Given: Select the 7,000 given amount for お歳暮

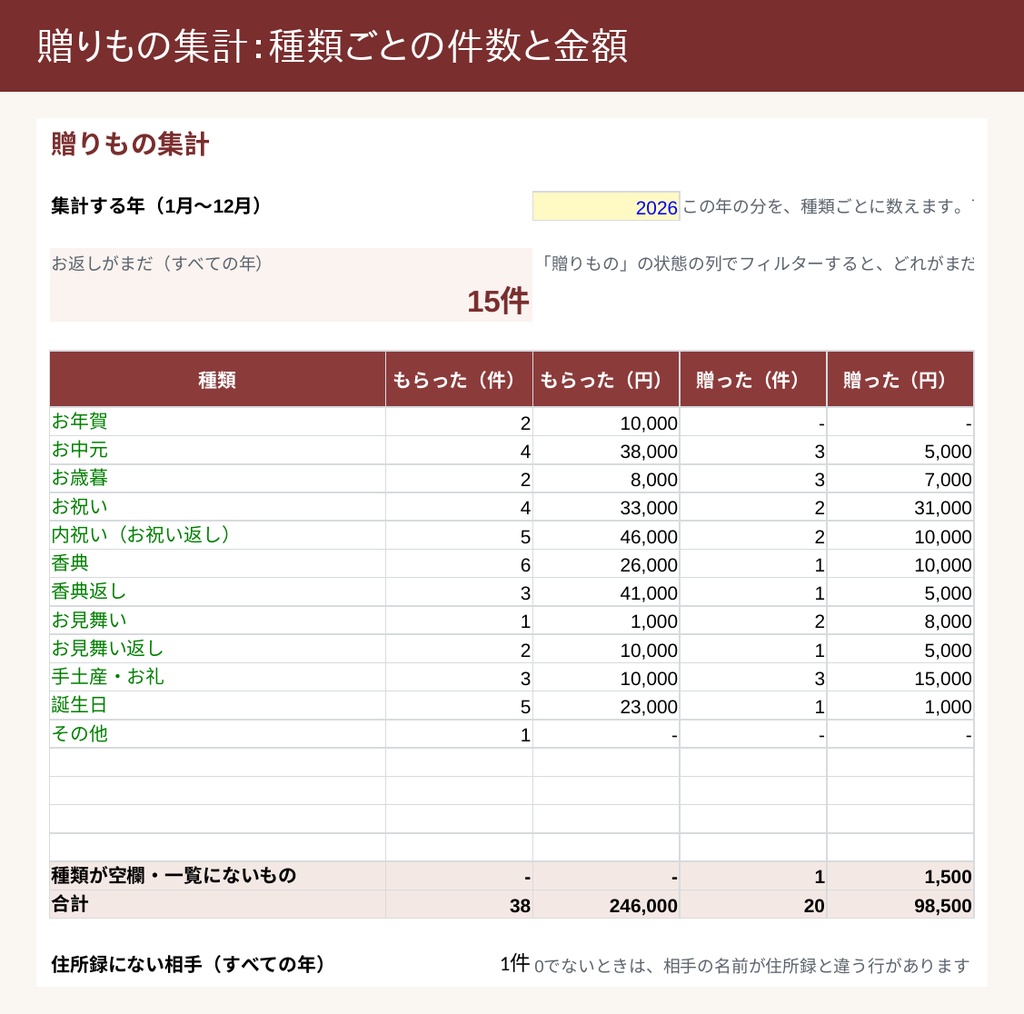Looking at the screenshot, I should coord(900,479).
